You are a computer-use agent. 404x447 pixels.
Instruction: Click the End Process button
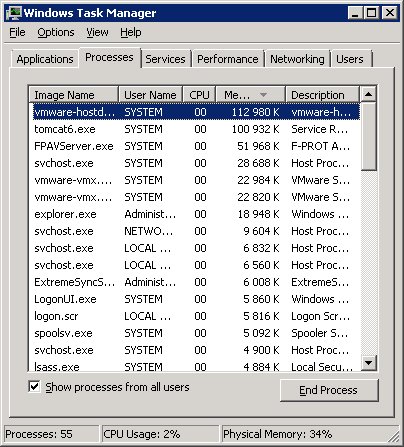coord(329,390)
